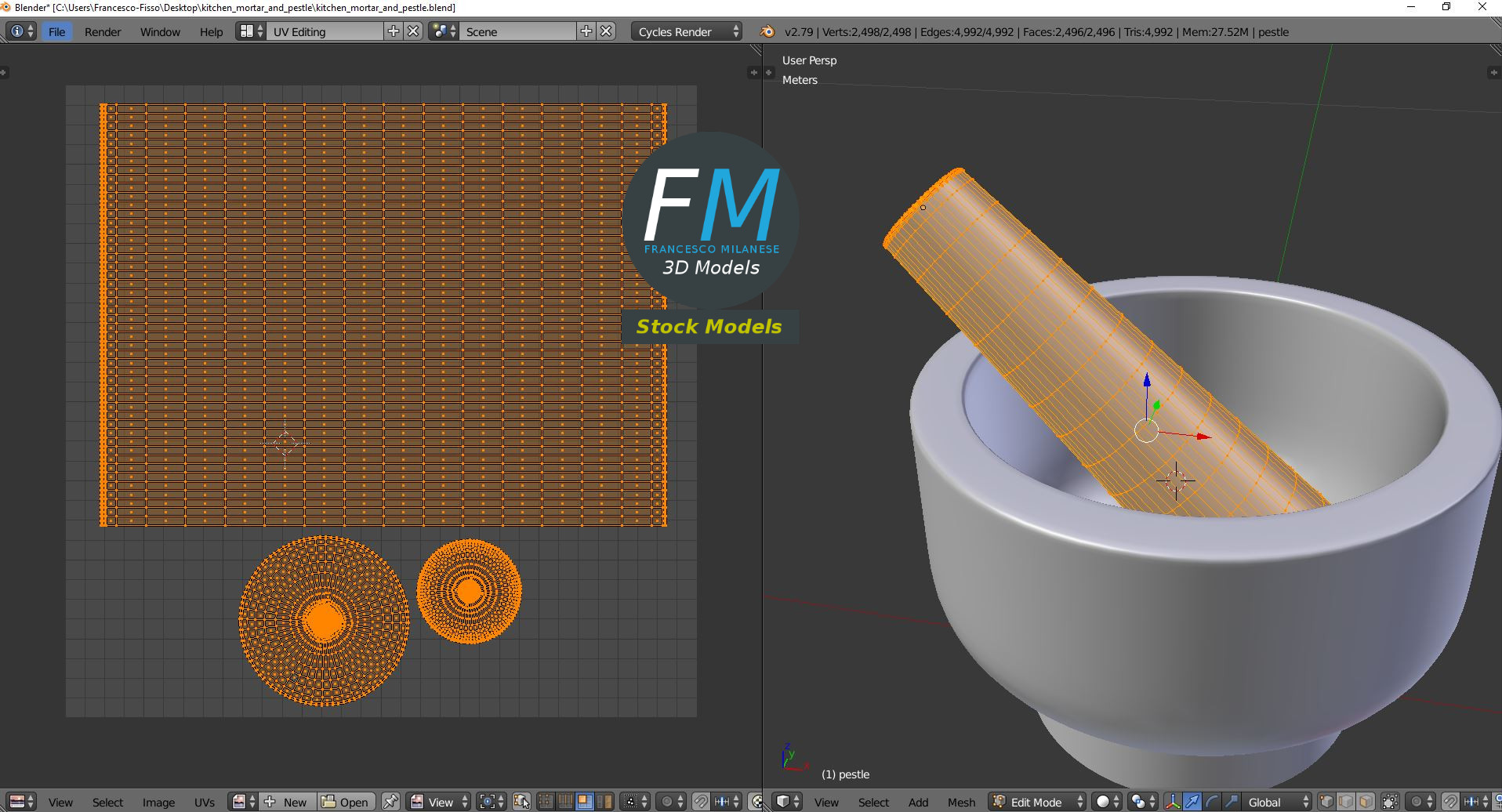The image size is (1502, 812).
Task: Enable the scale manipulator
Action: click(1232, 802)
